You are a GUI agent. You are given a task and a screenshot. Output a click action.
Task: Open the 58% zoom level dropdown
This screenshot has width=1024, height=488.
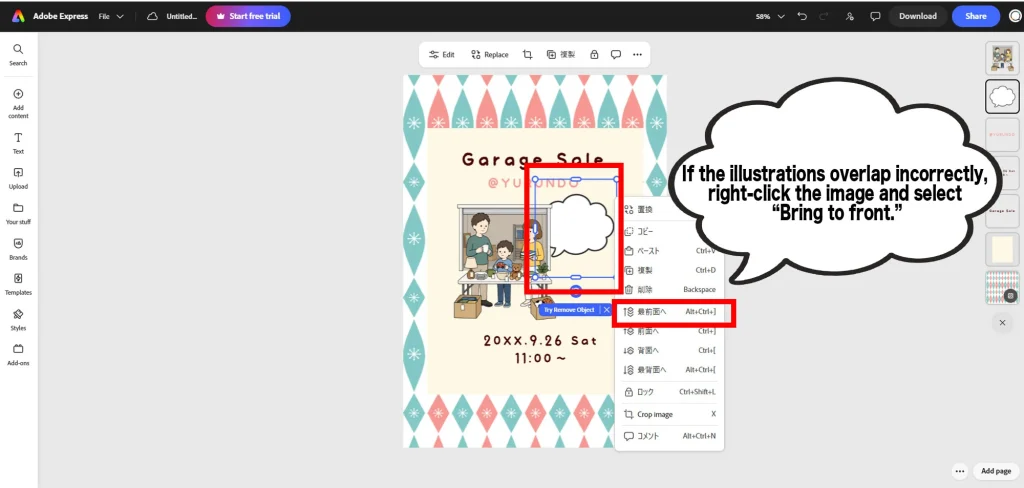pos(770,16)
